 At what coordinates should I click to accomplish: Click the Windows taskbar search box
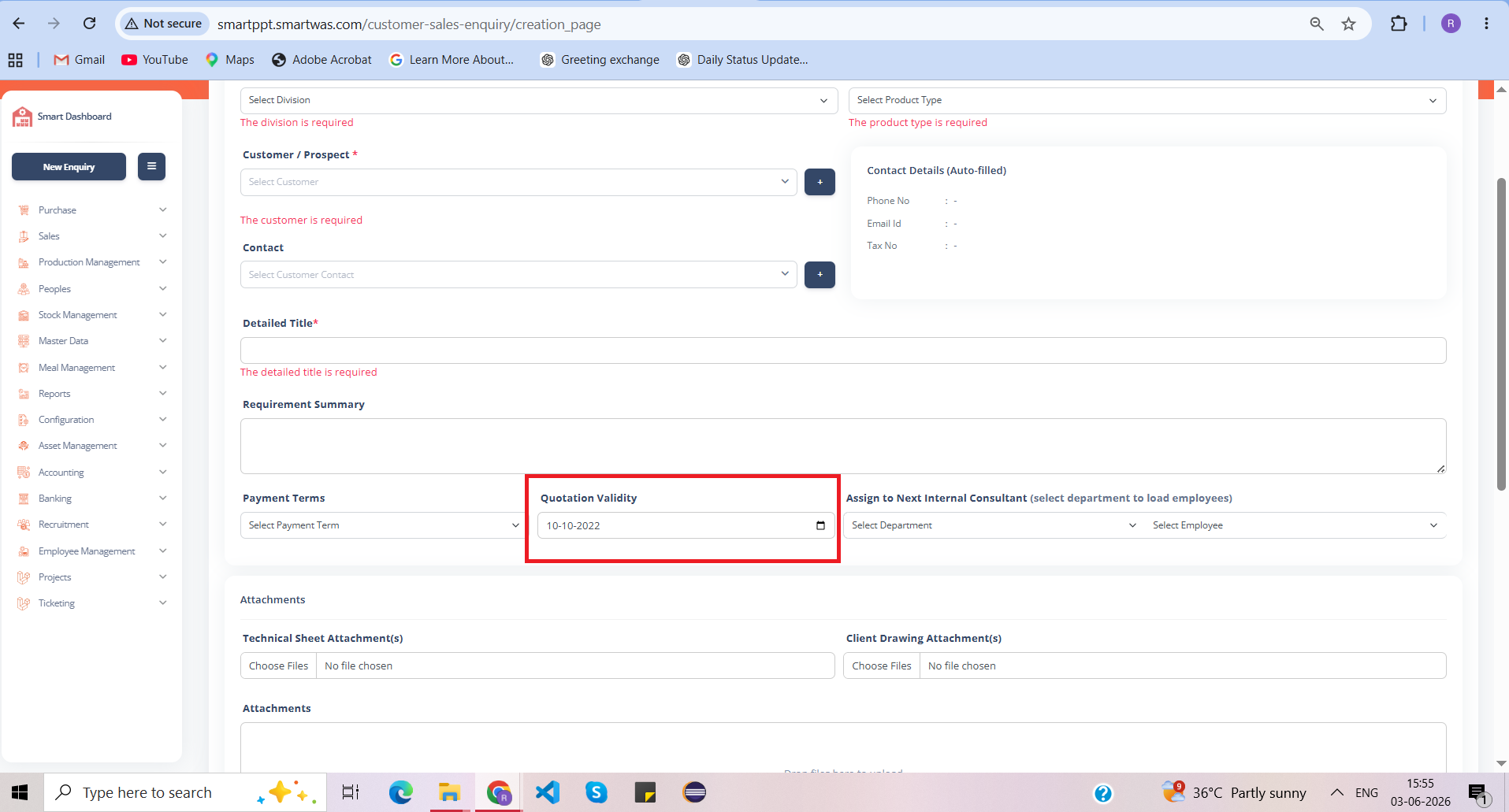tap(185, 792)
